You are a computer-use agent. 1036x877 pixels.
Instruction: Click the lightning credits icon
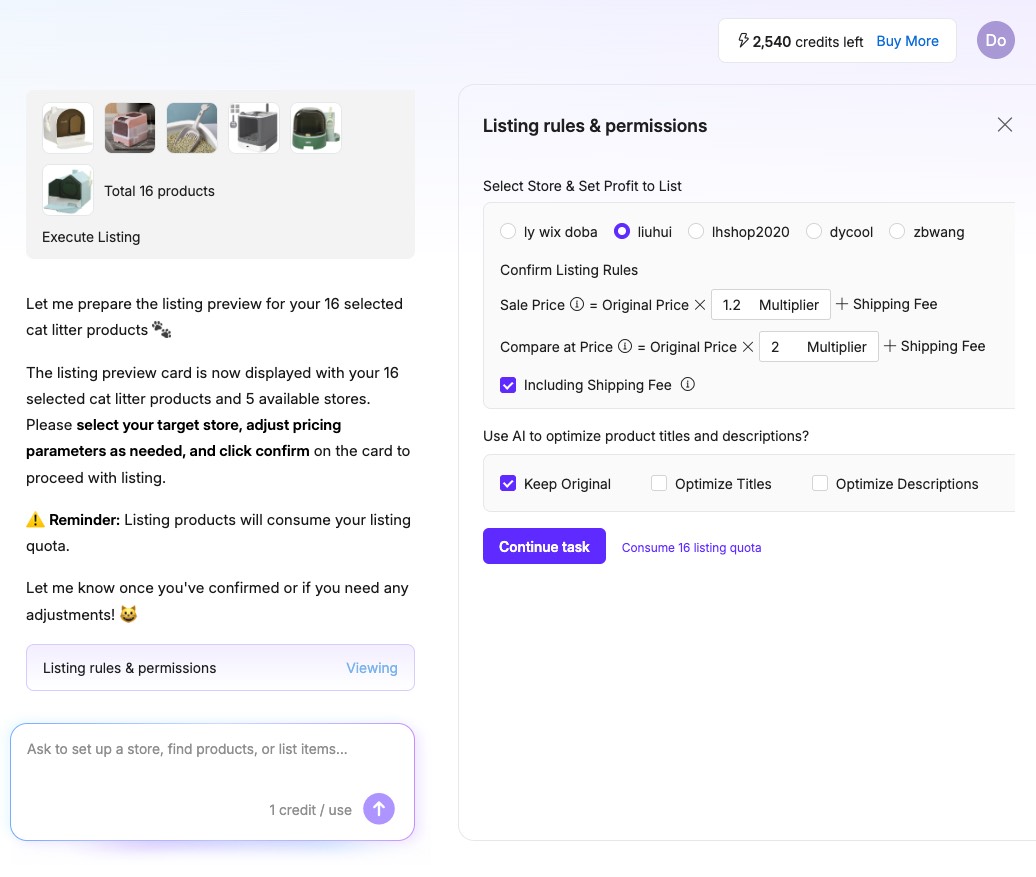[x=743, y=41]
